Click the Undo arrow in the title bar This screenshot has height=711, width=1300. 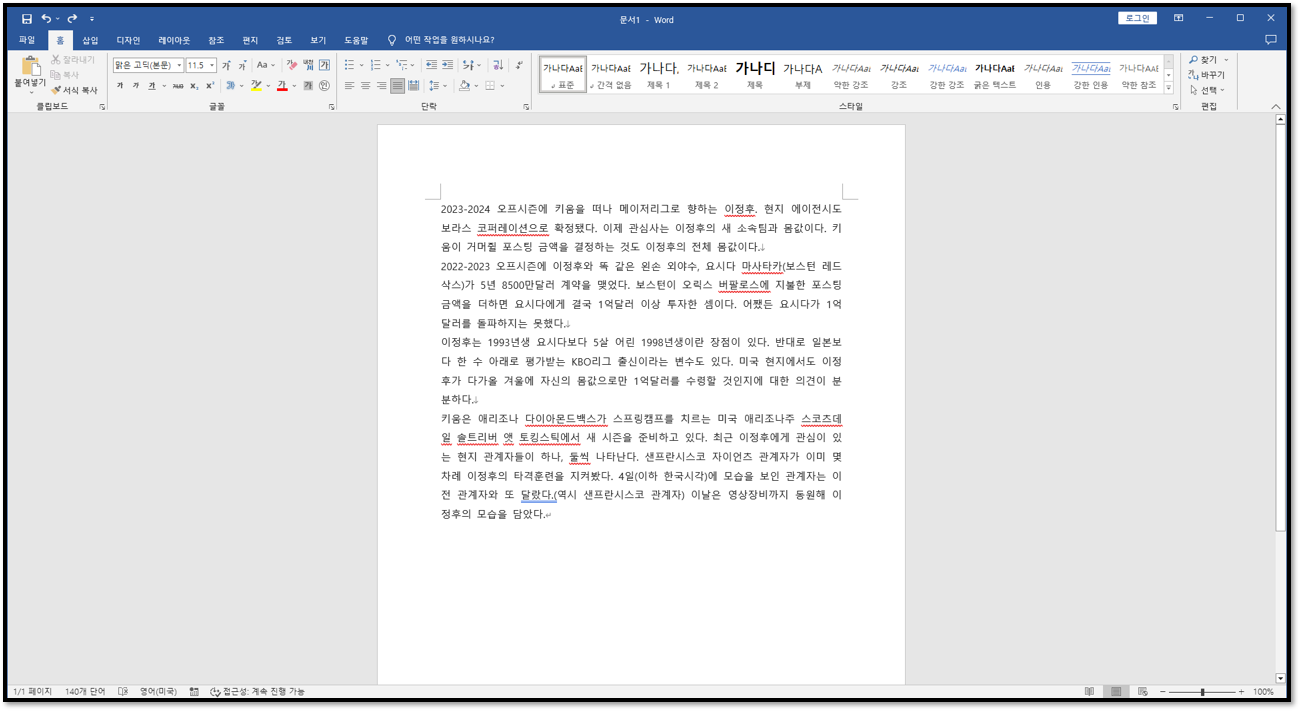click(46, 19)
